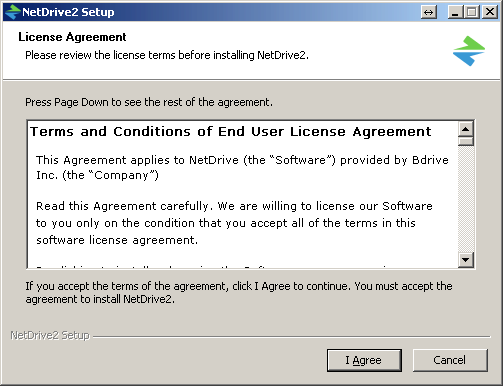Click the empty scrollbar track below the thumb
Viewport: 503px width, 386px height.
pos(466,199)
